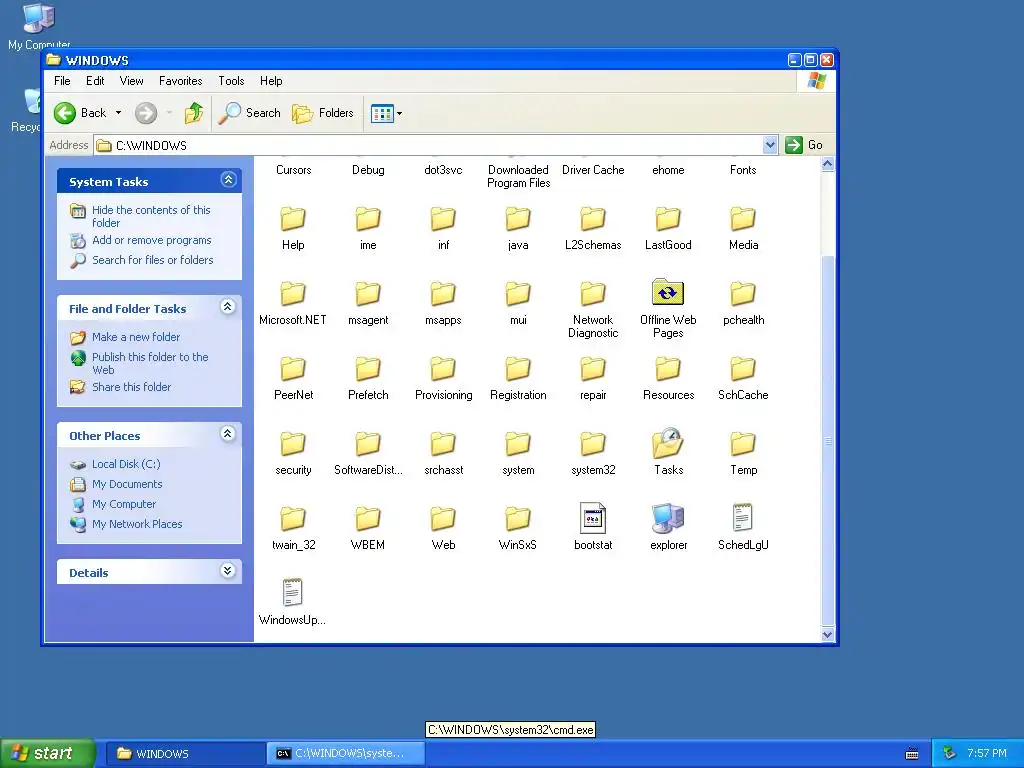Open the View menu
1024x768 pixels.
[x=131, y=81]
